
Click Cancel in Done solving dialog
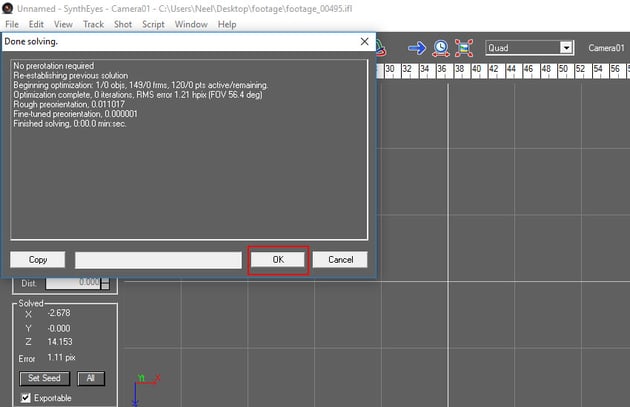point(340,260)
